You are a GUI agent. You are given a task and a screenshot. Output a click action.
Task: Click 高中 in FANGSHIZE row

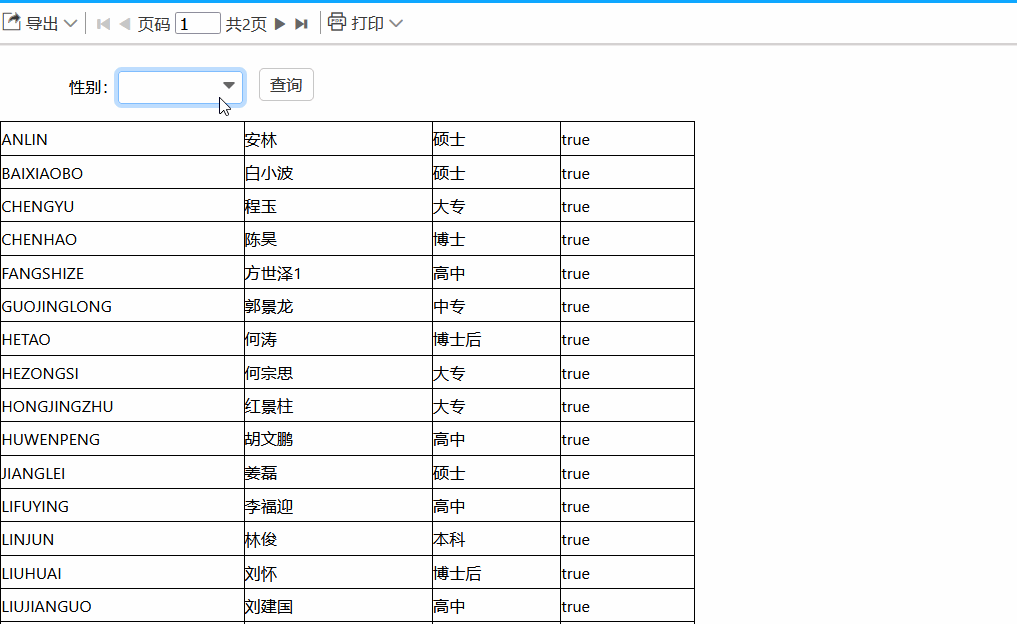[449, 273]
